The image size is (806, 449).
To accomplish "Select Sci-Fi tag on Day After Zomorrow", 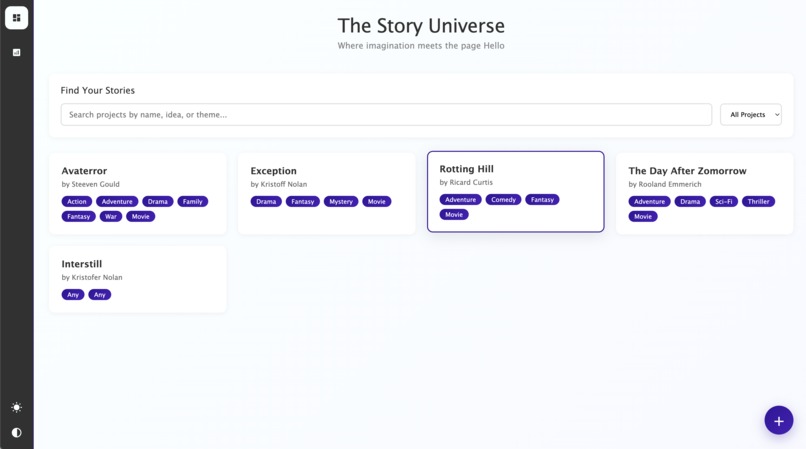I will click(723, 202).
